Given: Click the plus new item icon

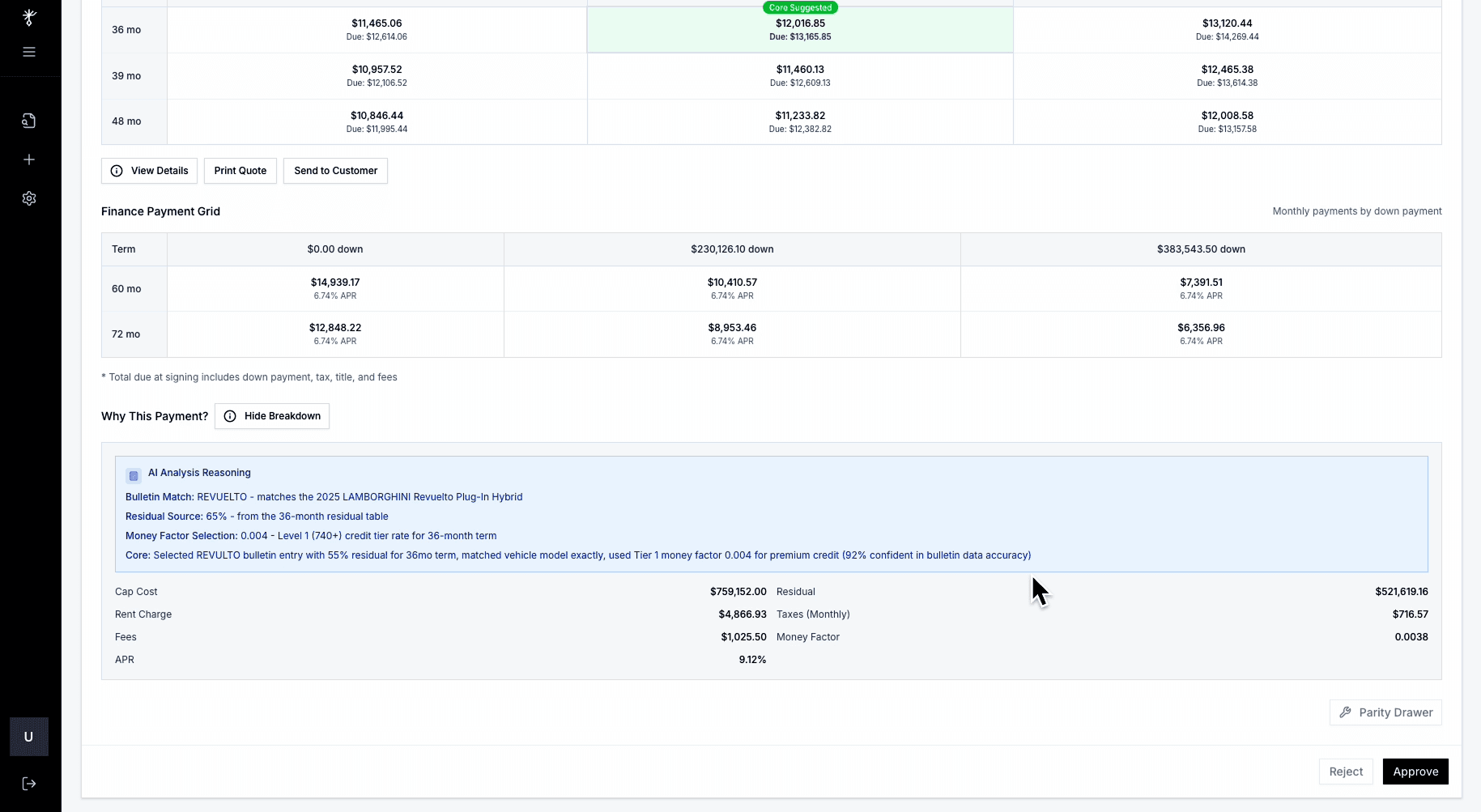Looking at the screenshot, I should click(x=29, y=159).
